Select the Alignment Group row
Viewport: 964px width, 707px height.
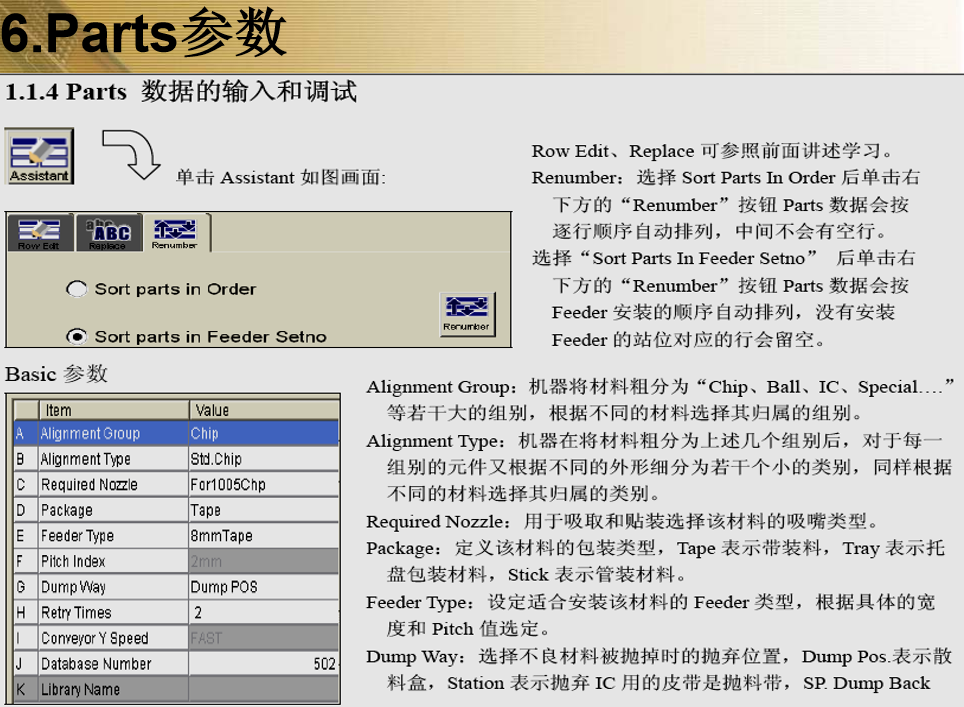pyautogui.click(x=112, y=434)
